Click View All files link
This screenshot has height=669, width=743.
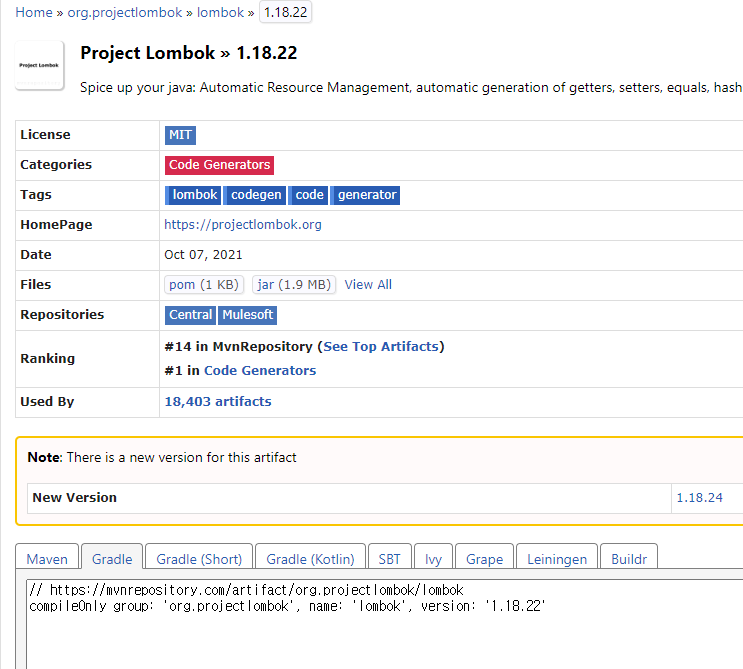coord(368,285)
